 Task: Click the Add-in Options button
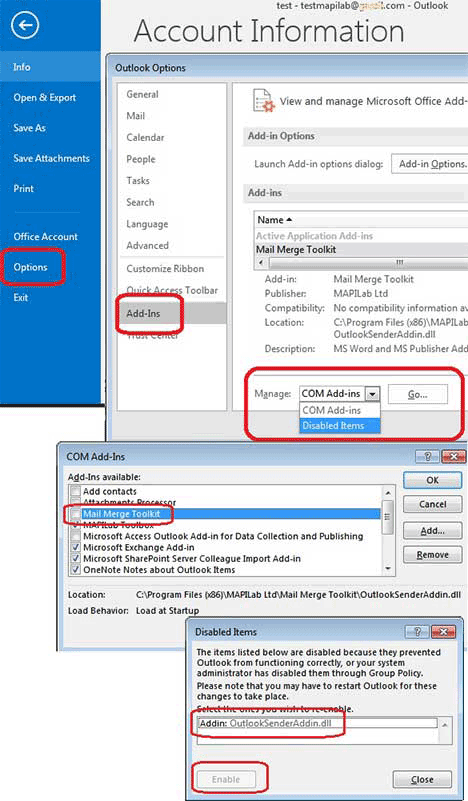pyautogui.click(x=430, y=164)
